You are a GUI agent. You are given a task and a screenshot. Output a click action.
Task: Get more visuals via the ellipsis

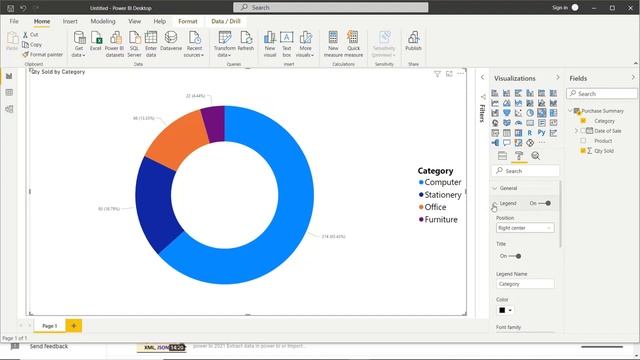tap(542, 143)
